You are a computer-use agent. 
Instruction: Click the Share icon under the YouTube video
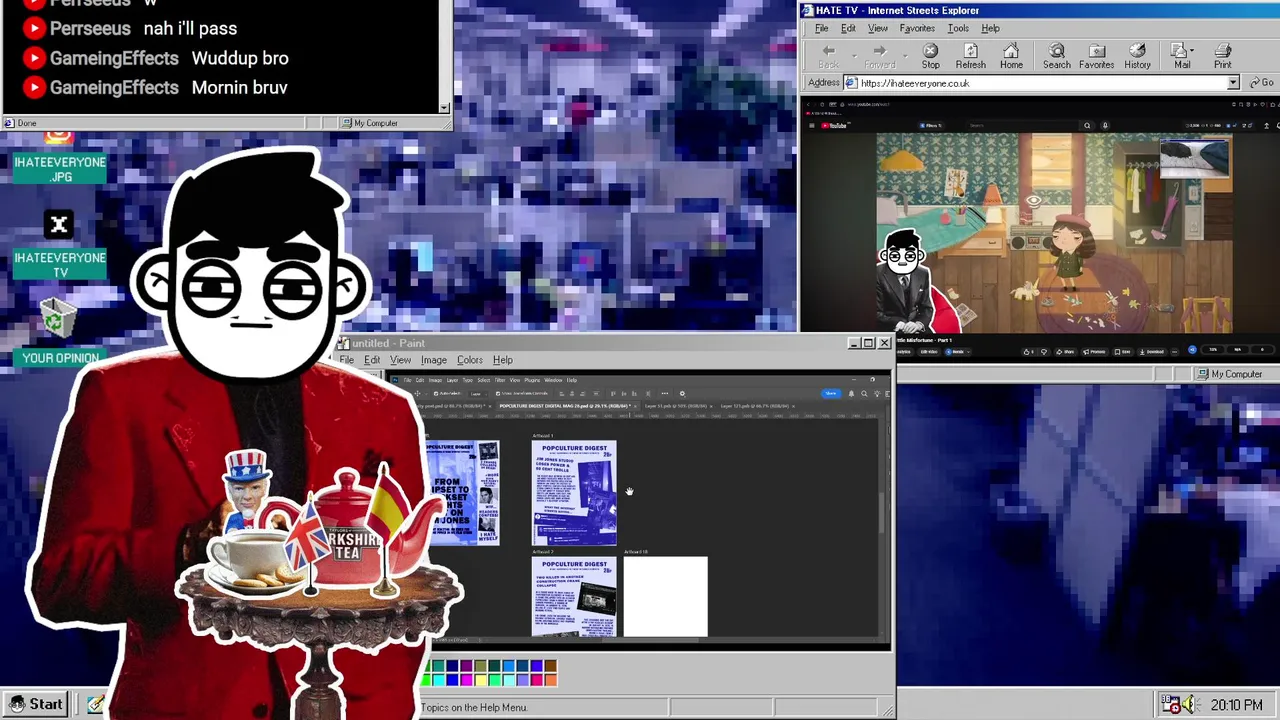[1065, 352]
